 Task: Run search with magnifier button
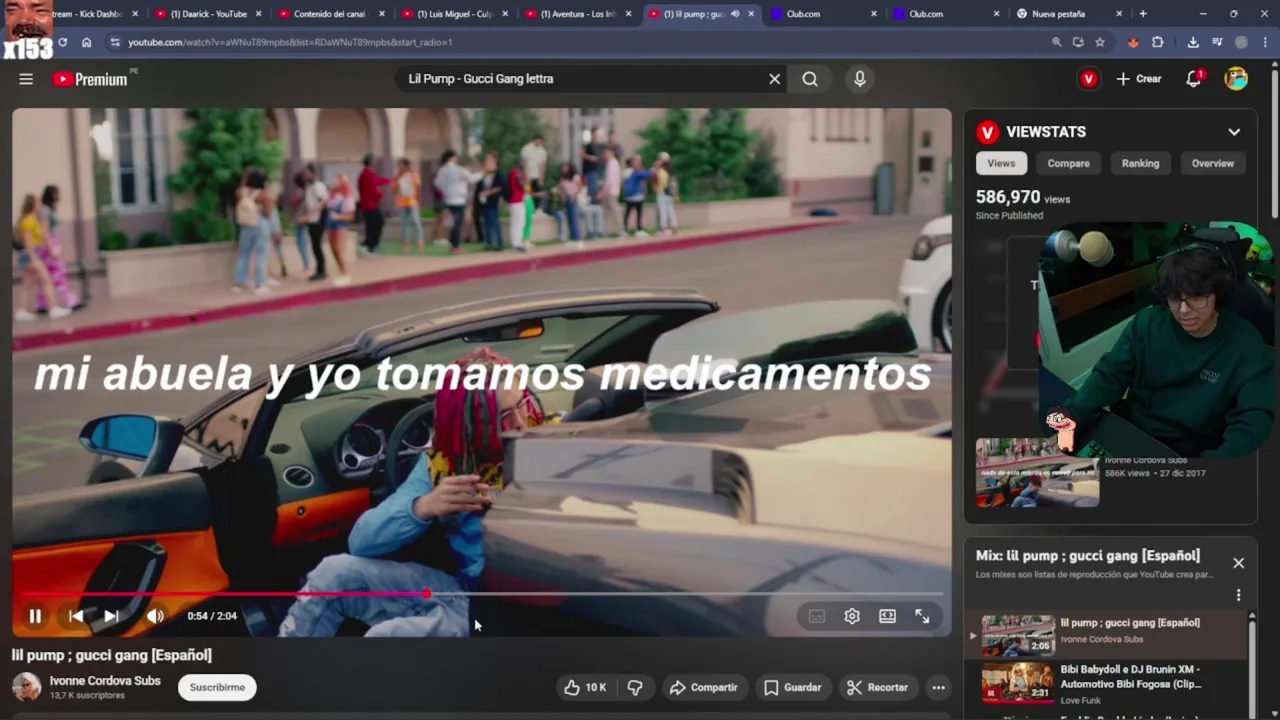coord(810,79)
